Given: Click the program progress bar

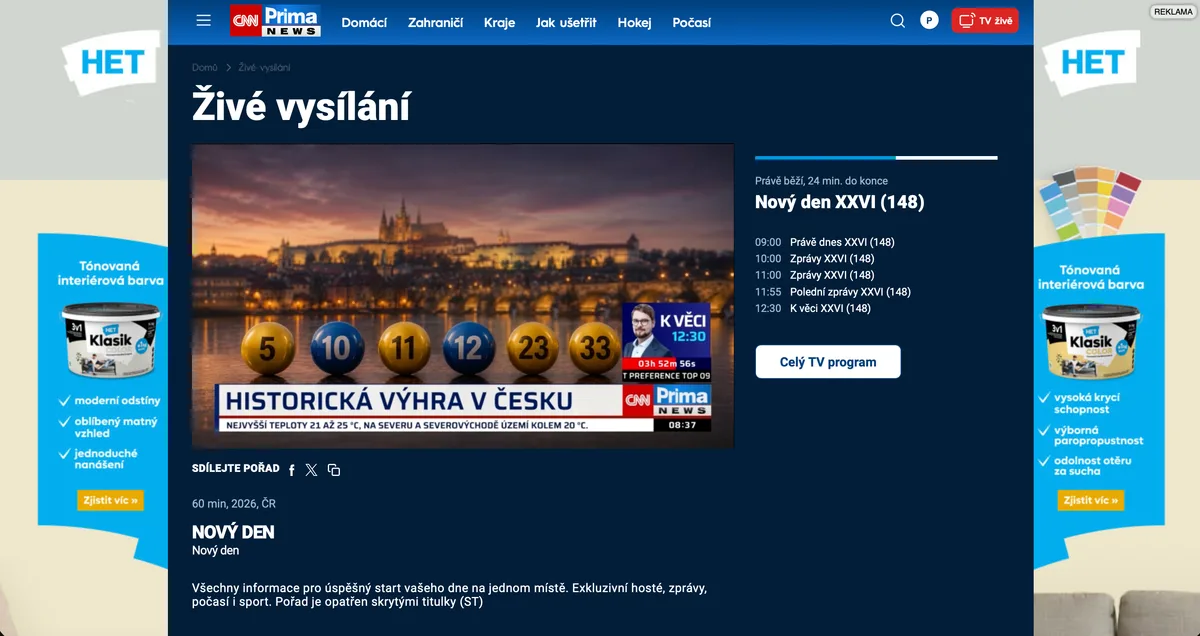Looking at the screenshot, I should 876,158.
